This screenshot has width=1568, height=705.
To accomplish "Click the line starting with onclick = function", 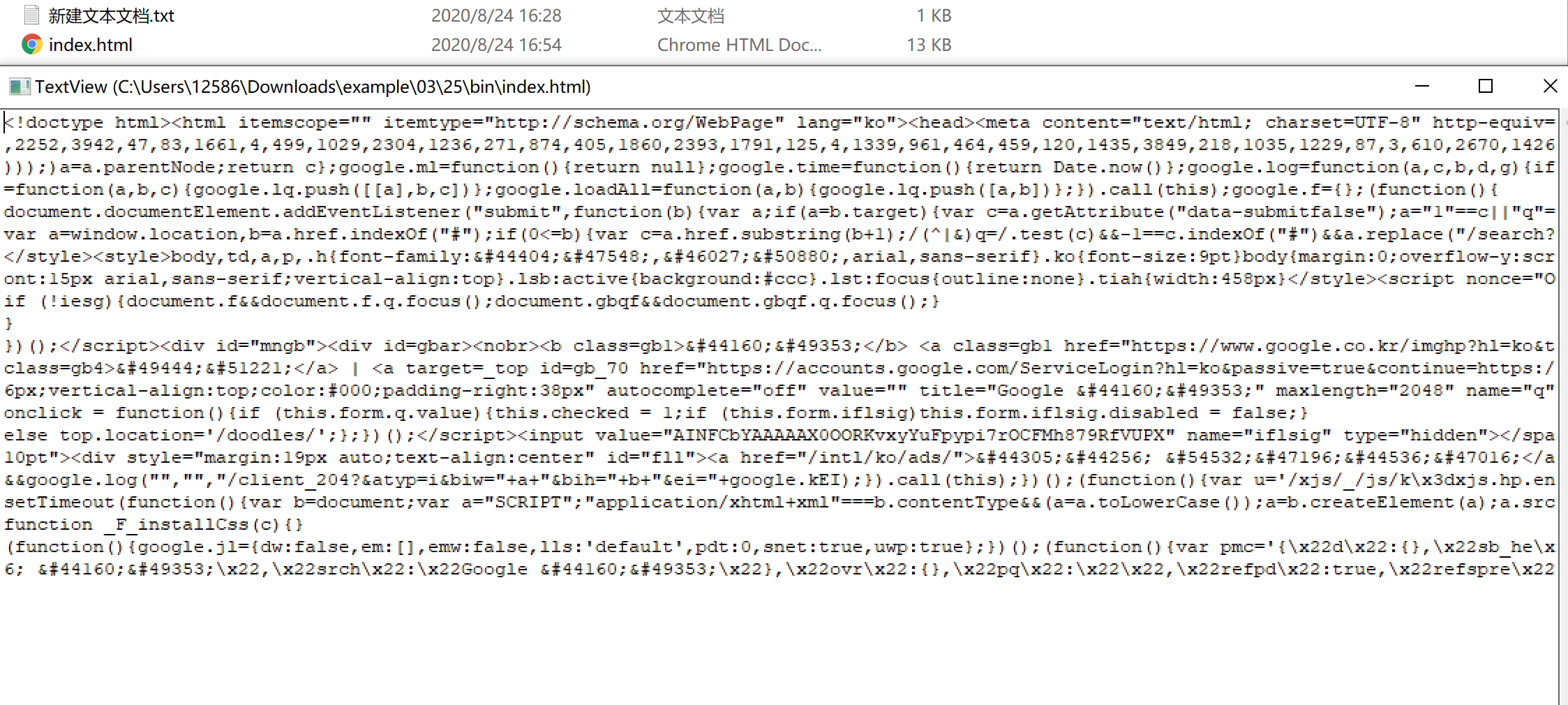I will (655, 413).
